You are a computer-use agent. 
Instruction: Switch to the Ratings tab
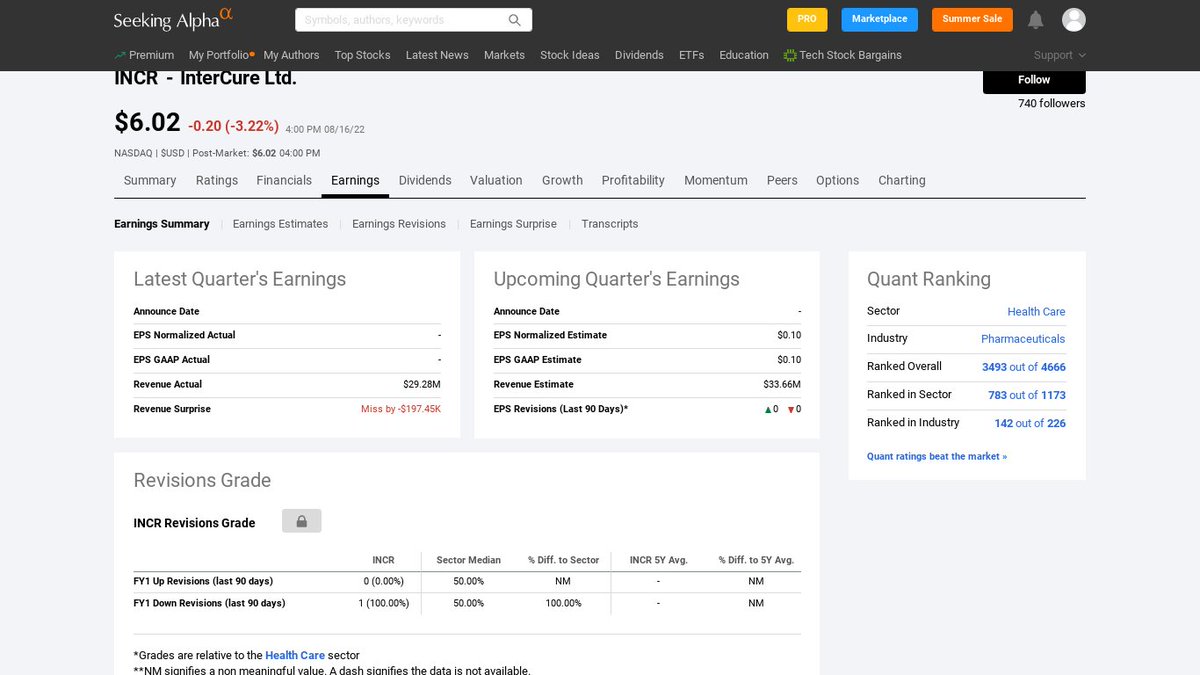pos(217,180)
